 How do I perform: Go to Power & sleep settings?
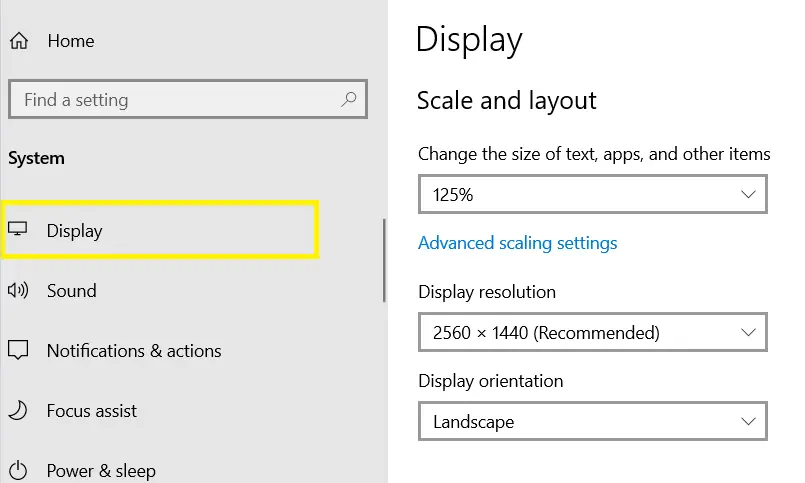tap(101, 471)
